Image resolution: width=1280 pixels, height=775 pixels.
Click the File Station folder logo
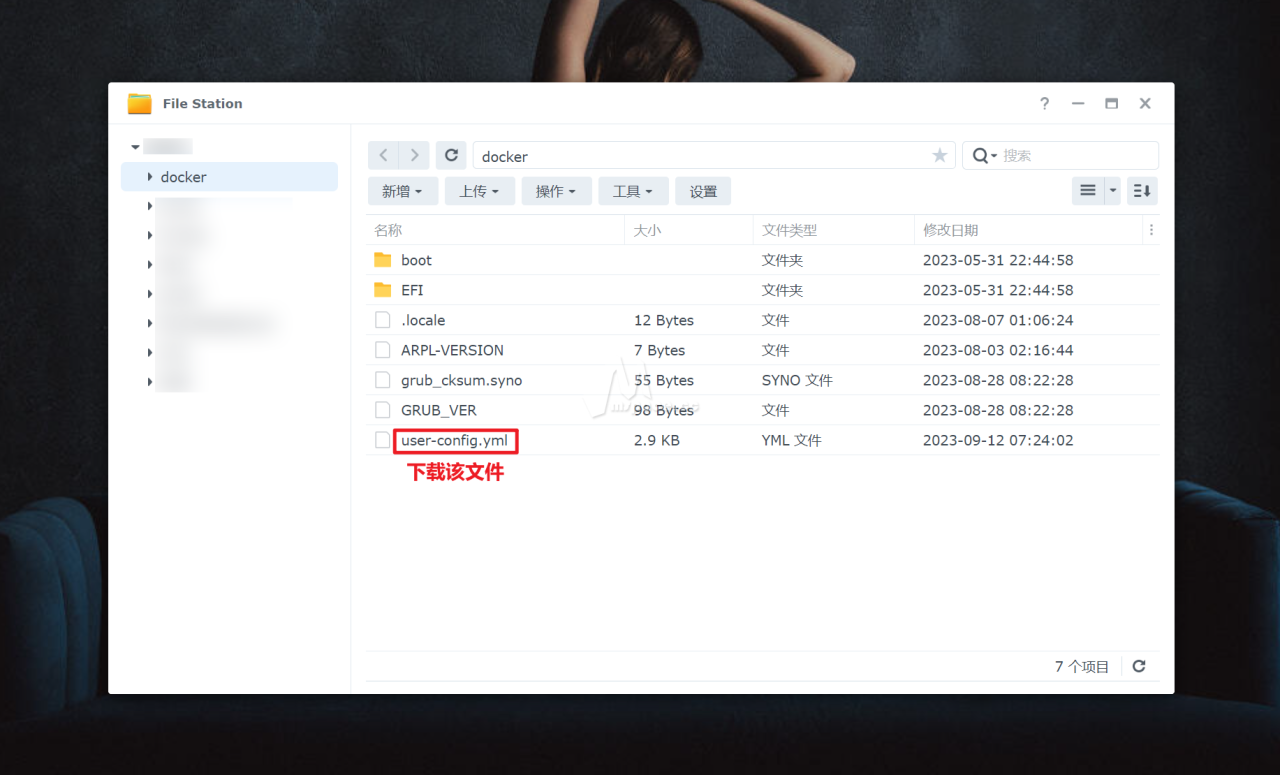139,103
